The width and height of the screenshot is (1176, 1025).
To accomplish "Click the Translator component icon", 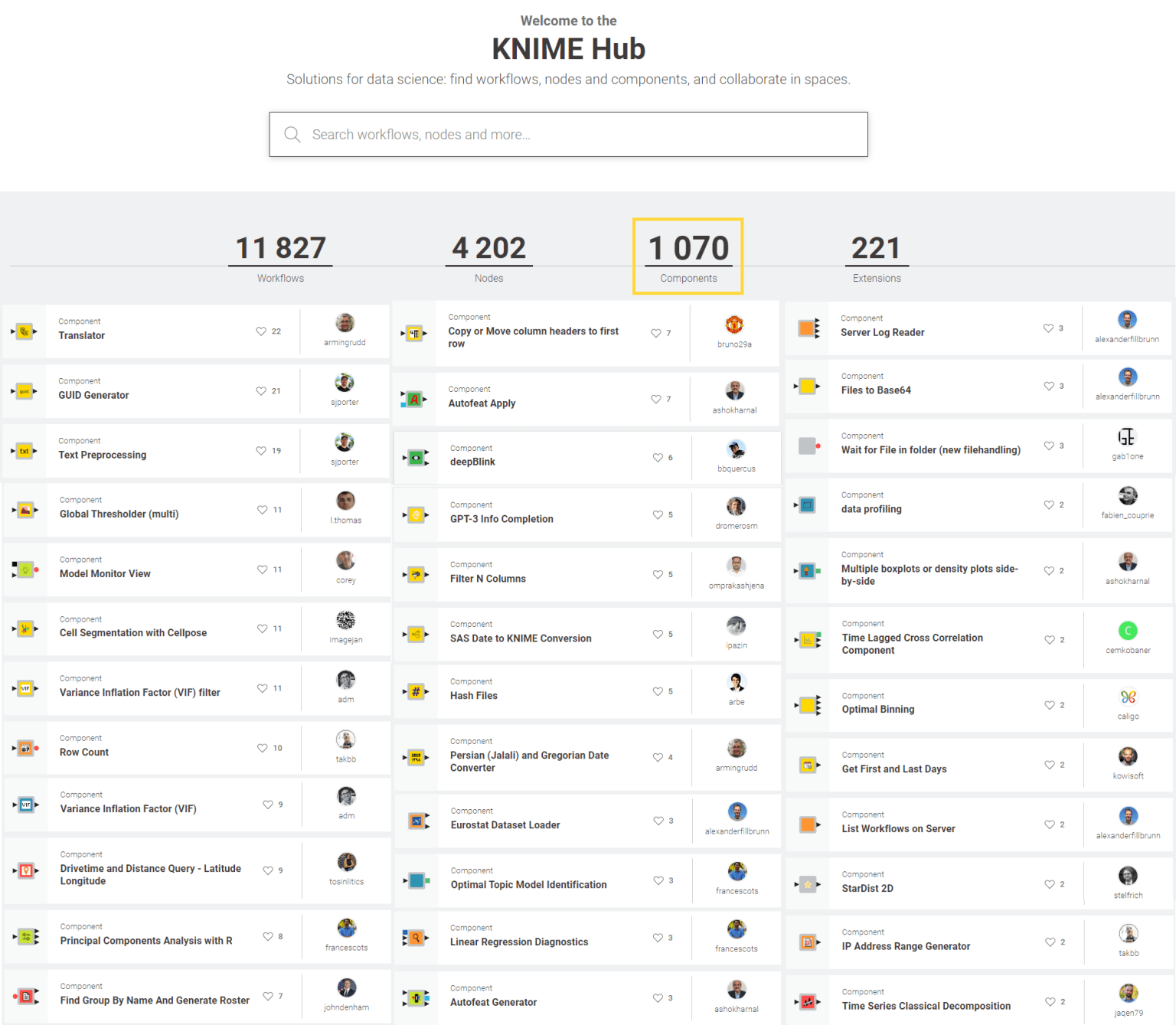I will [x=24, y=331].
